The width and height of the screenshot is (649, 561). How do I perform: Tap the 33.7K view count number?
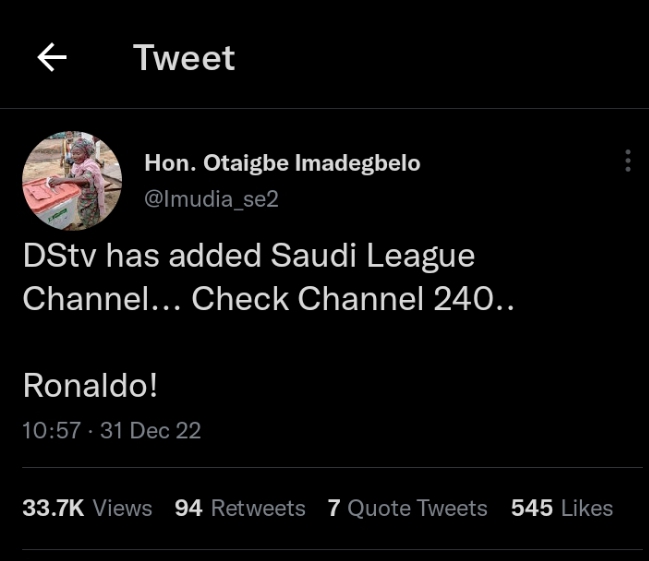point(53,508)
